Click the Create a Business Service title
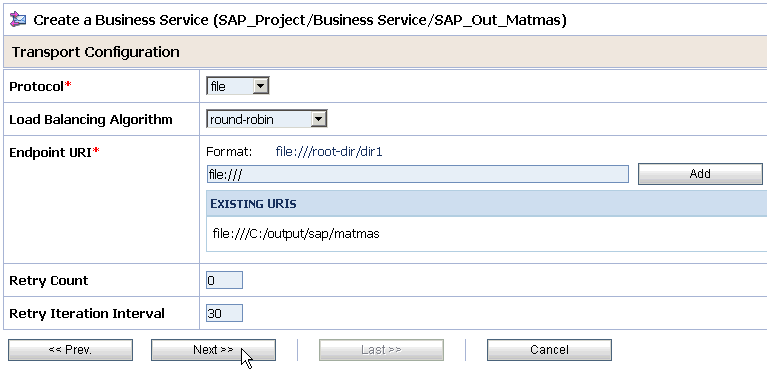Screen dimensions: 767x371 coord(300,20)
